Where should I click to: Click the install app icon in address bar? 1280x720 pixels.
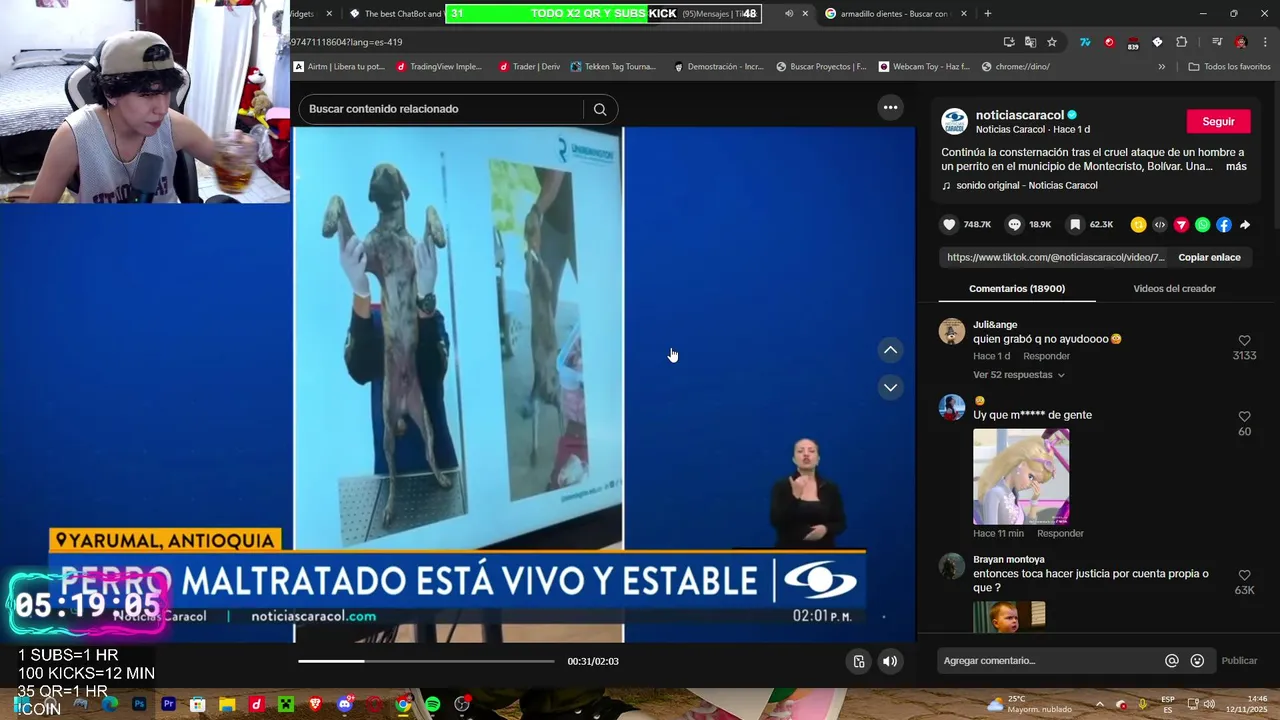tap(1009, 42)
